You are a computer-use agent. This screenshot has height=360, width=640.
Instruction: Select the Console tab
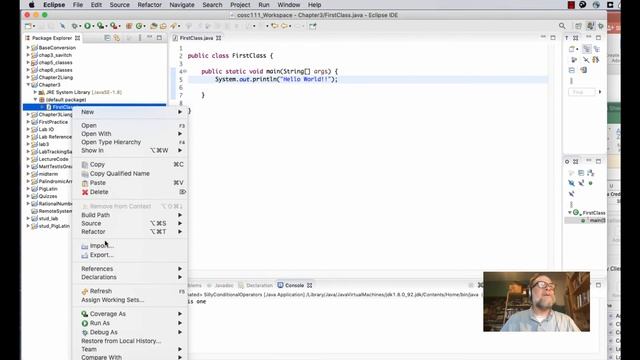pos(294,285)
